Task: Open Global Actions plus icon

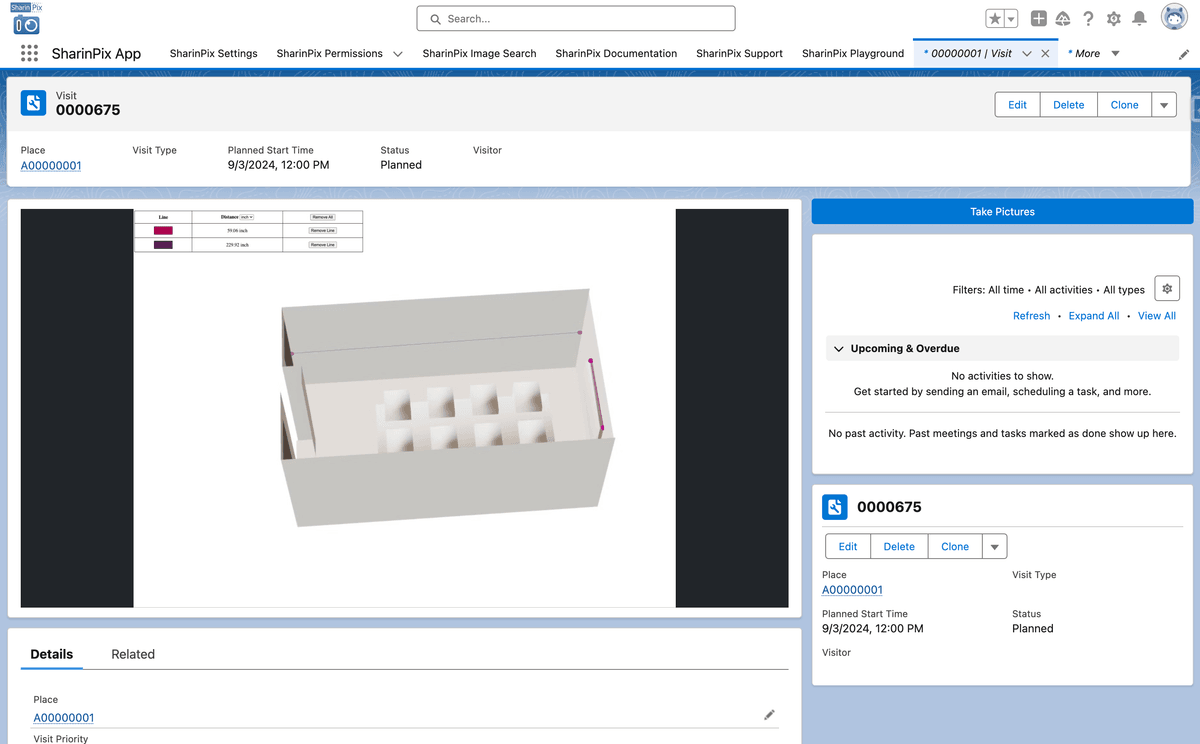Action: 1039,19
